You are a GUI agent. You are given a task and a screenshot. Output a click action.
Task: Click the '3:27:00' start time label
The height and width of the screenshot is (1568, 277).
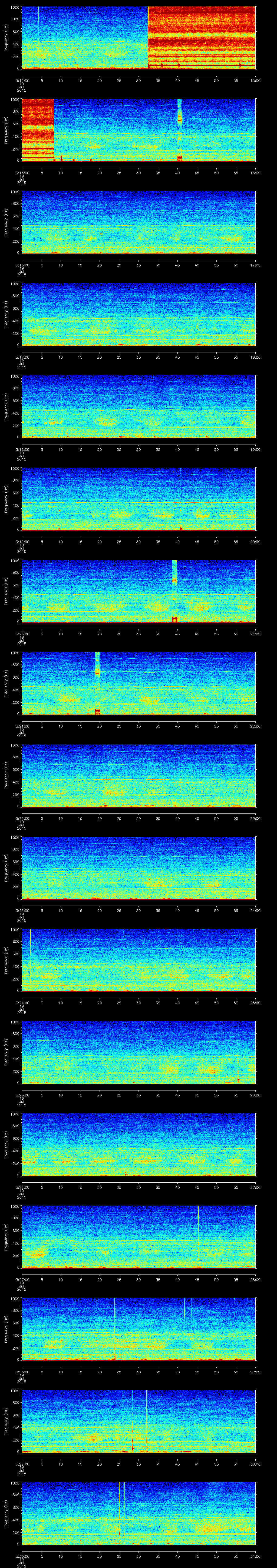pyautogui.click(x=22, y=1279)
